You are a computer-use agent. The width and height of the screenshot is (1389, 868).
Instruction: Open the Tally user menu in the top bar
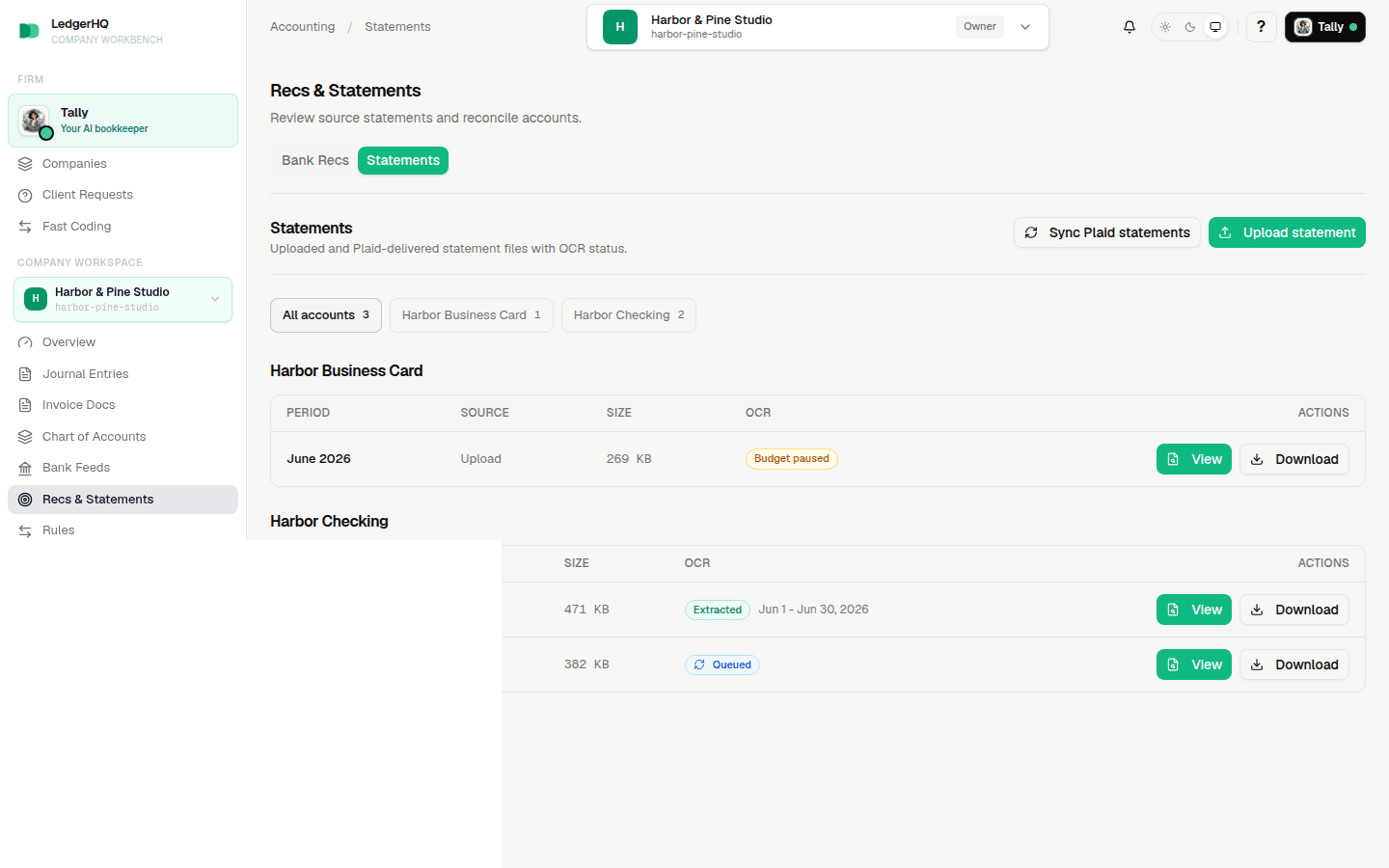(1324, 27)
